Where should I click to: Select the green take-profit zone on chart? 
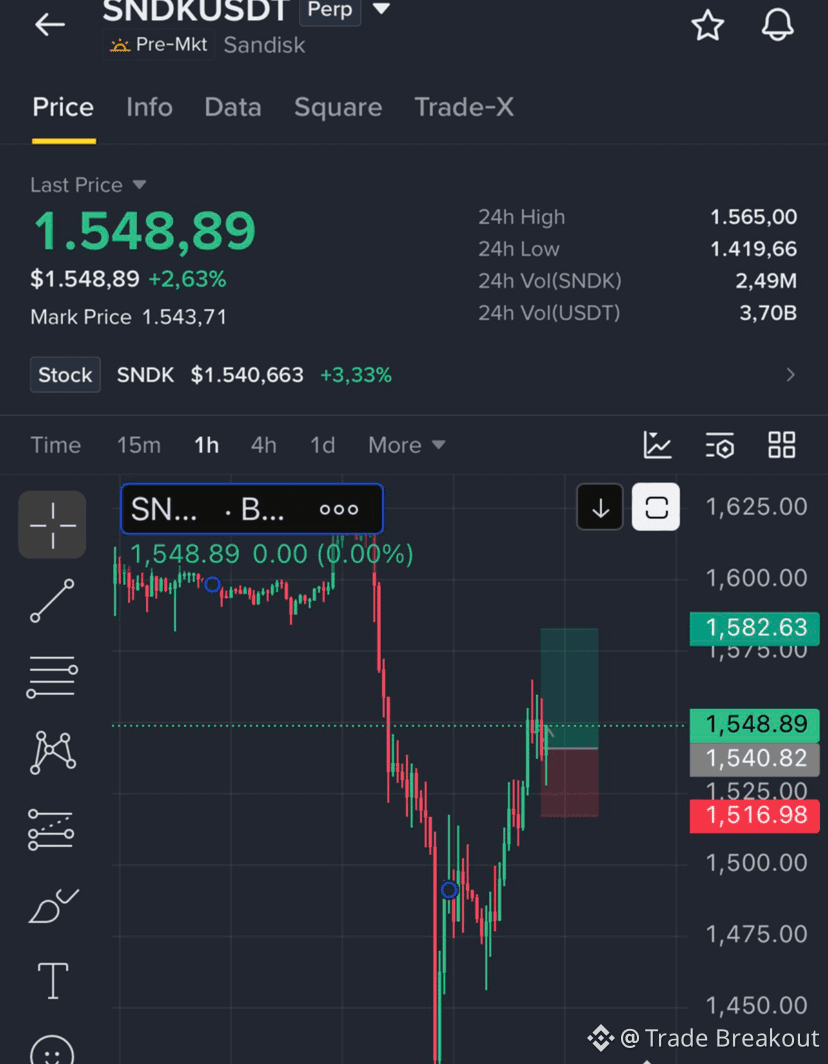pyautogui.click(x=569, y=687)
